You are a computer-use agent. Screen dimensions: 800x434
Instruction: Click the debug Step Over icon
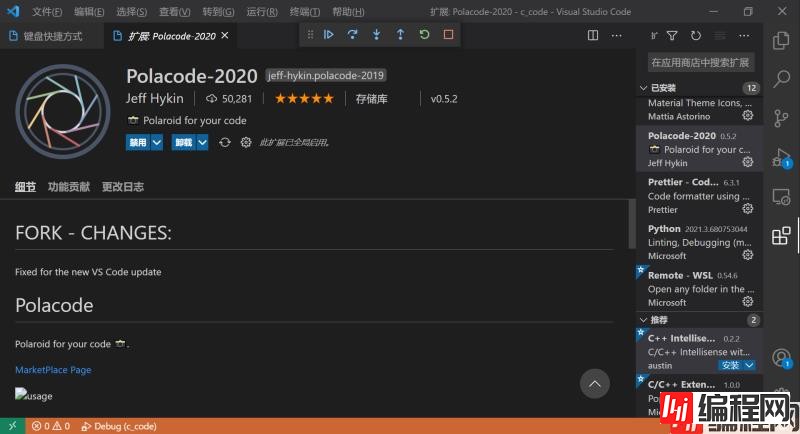click(x=352, y=34)
